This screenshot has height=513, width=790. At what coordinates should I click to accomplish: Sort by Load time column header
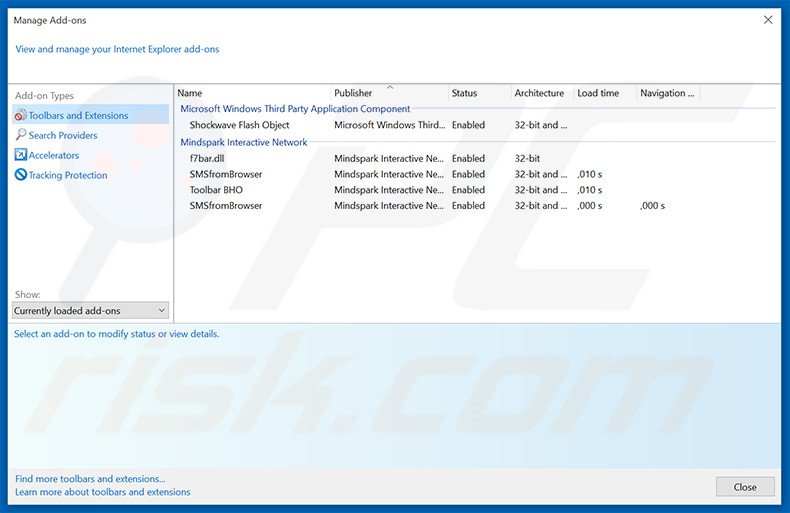598,93
